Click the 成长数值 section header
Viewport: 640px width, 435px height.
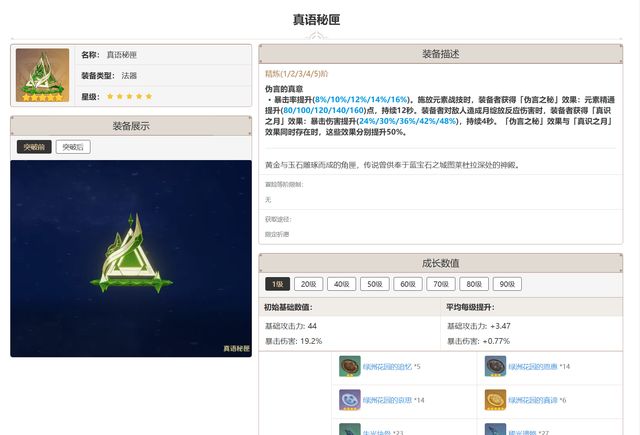441,263
